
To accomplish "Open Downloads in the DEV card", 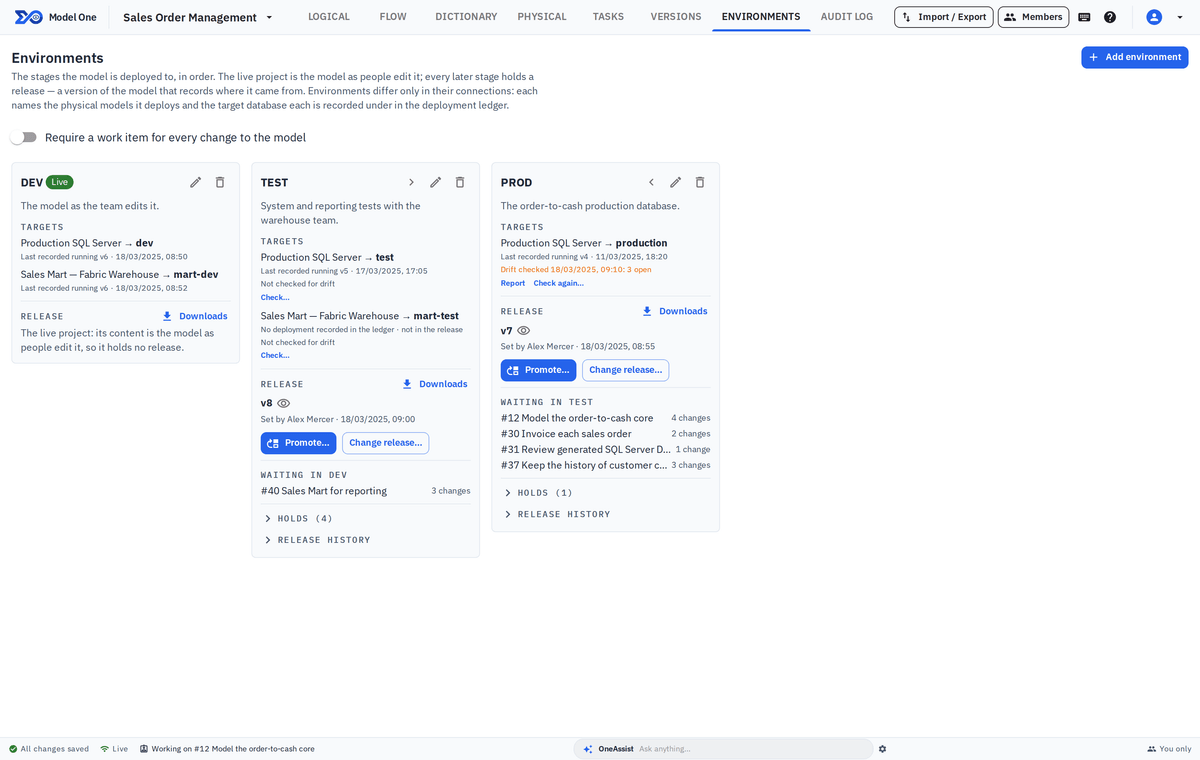I will coord(195,316).
